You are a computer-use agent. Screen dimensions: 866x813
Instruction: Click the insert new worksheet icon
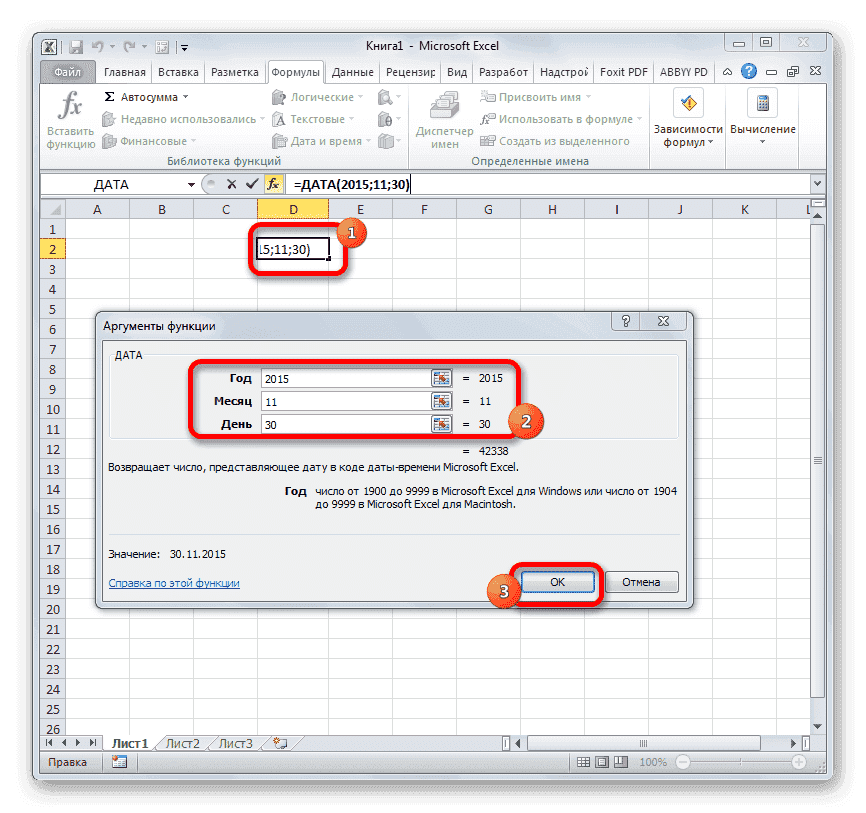[280, 743]
